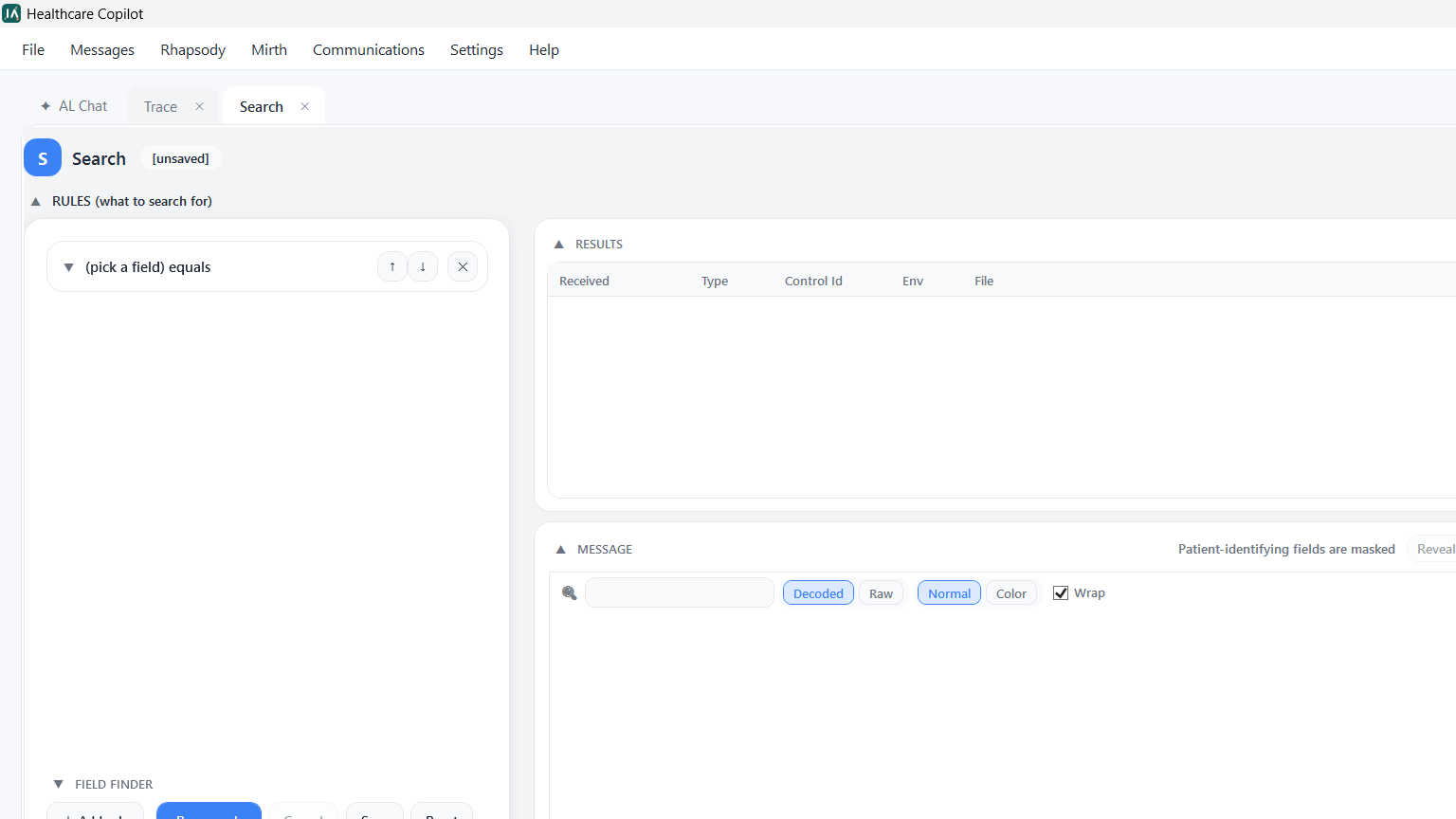This screenshot has width=1456, height=819.
Task: Click 'Patient-identifying fields are masked' notice
Action: [x=1286, y=549]
